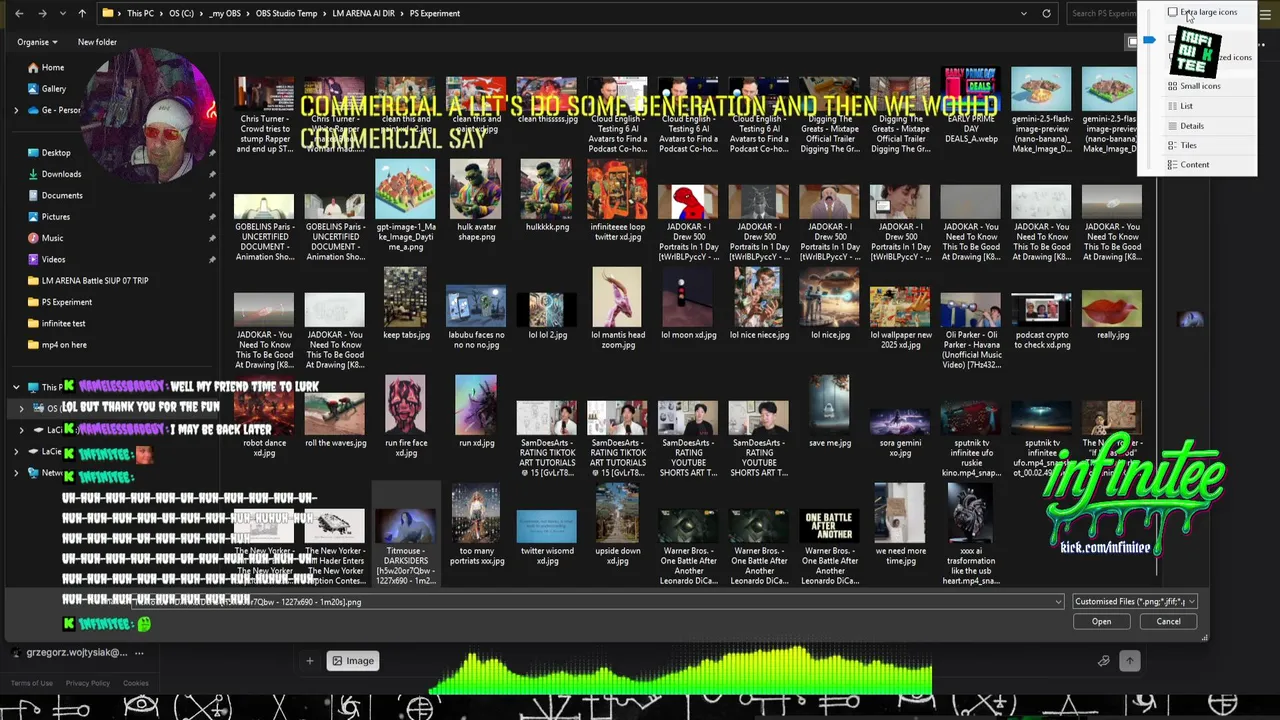1280x720 pixels.
Task: Click the blue view-size slider handle
Action: tap(1149, 40)
